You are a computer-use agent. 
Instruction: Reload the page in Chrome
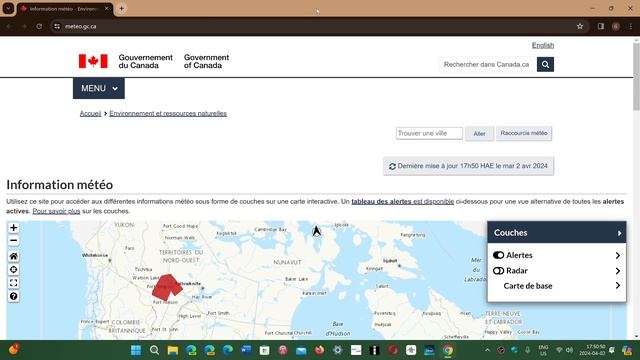[x=39, y=27]
